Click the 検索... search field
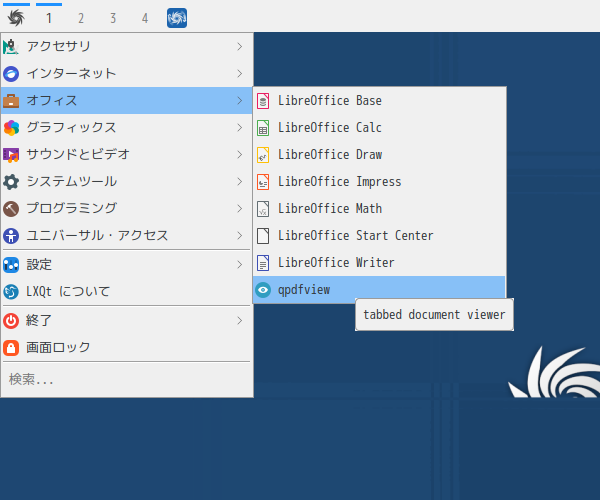This screenshot has height=500, width=600. click(127, 379)
